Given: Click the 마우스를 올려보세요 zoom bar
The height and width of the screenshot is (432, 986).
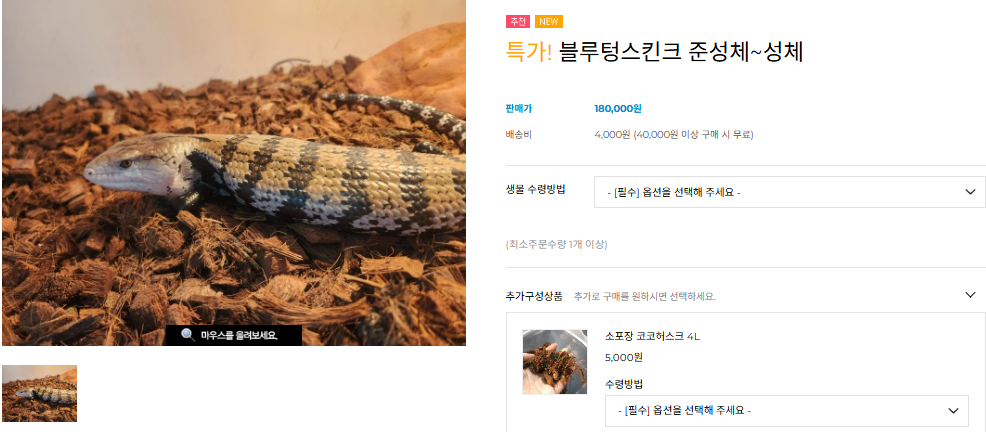Looking at the screenshot, I should 234,335.
